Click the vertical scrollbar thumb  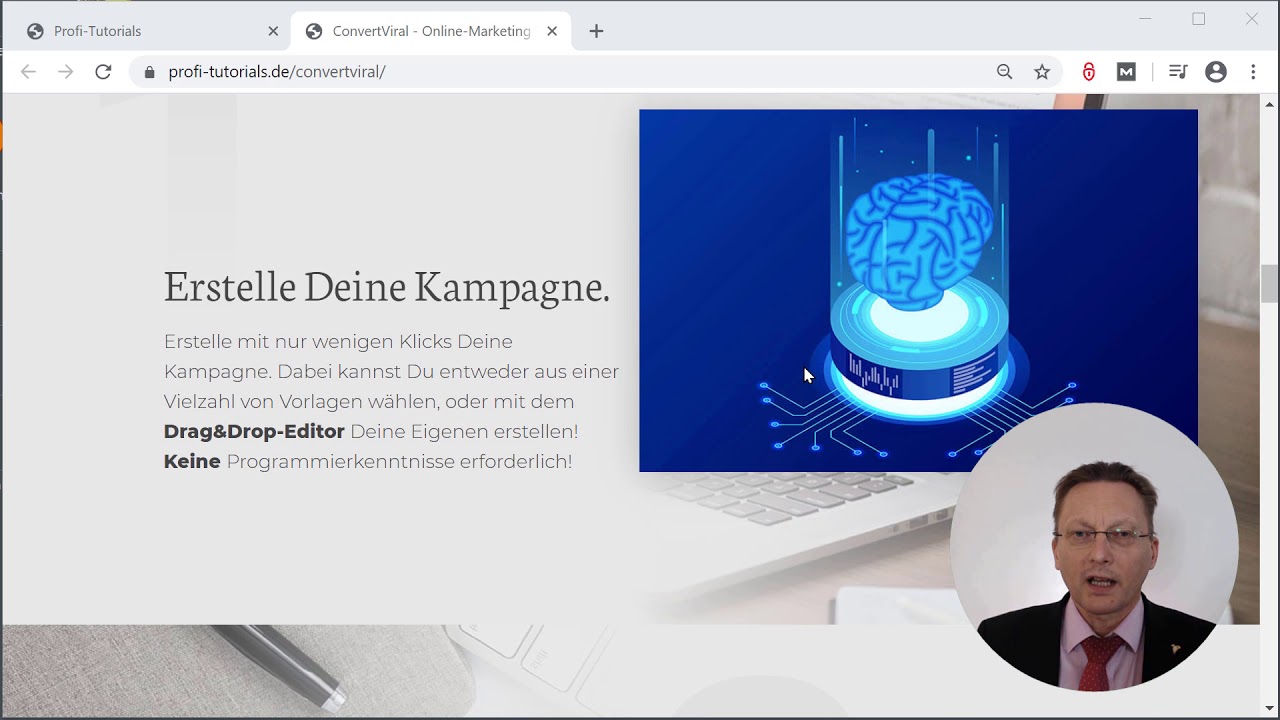click(1270, 283)
